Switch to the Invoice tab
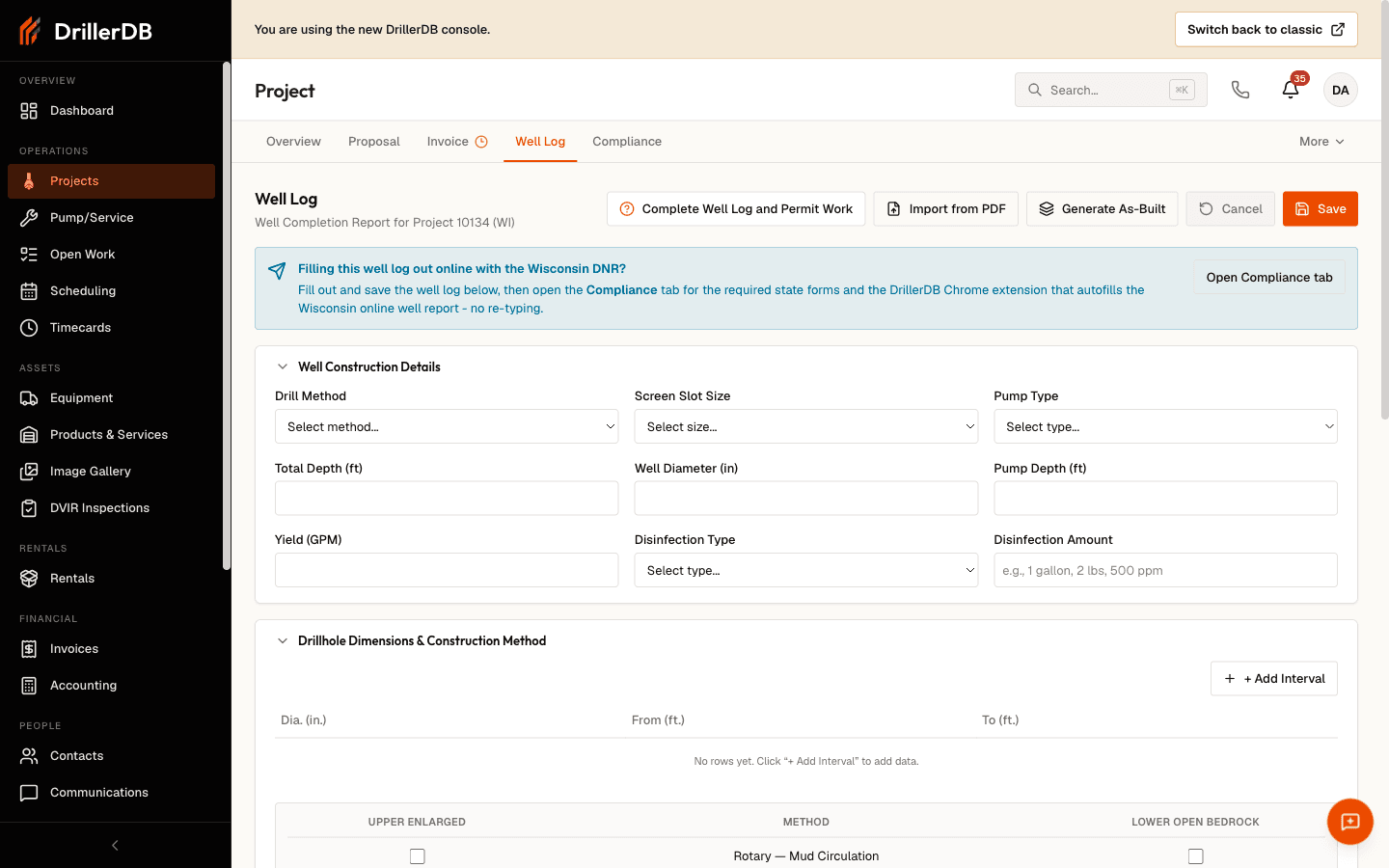Viewport: 1389px width, 868px height. coord(457,142)
